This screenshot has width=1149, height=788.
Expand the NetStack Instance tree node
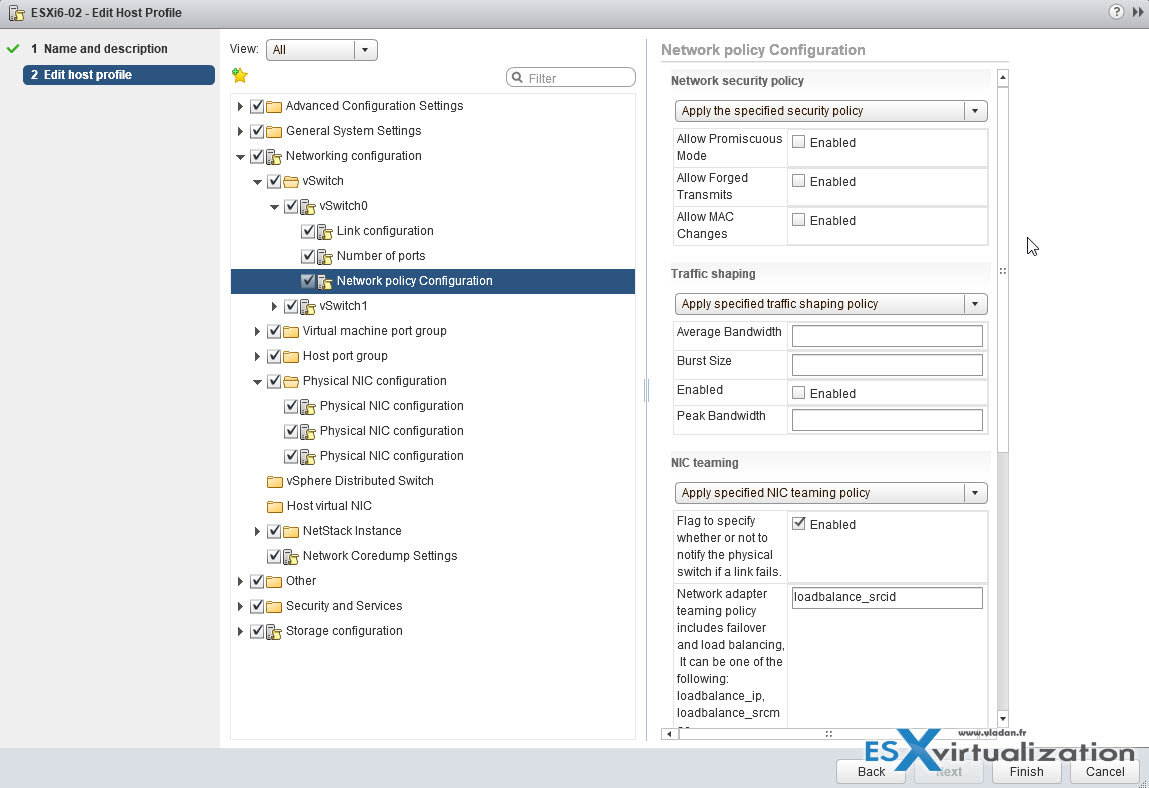pyautogui.click(x=257, y=531)
